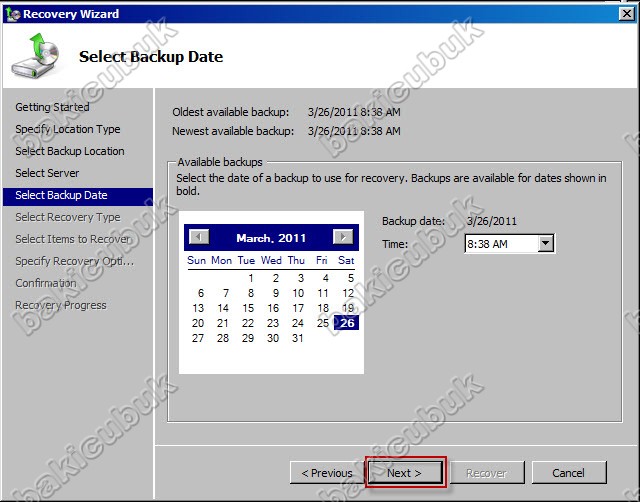
Task: Select March 20 in the calendar
Action: (x=198, y=323)
